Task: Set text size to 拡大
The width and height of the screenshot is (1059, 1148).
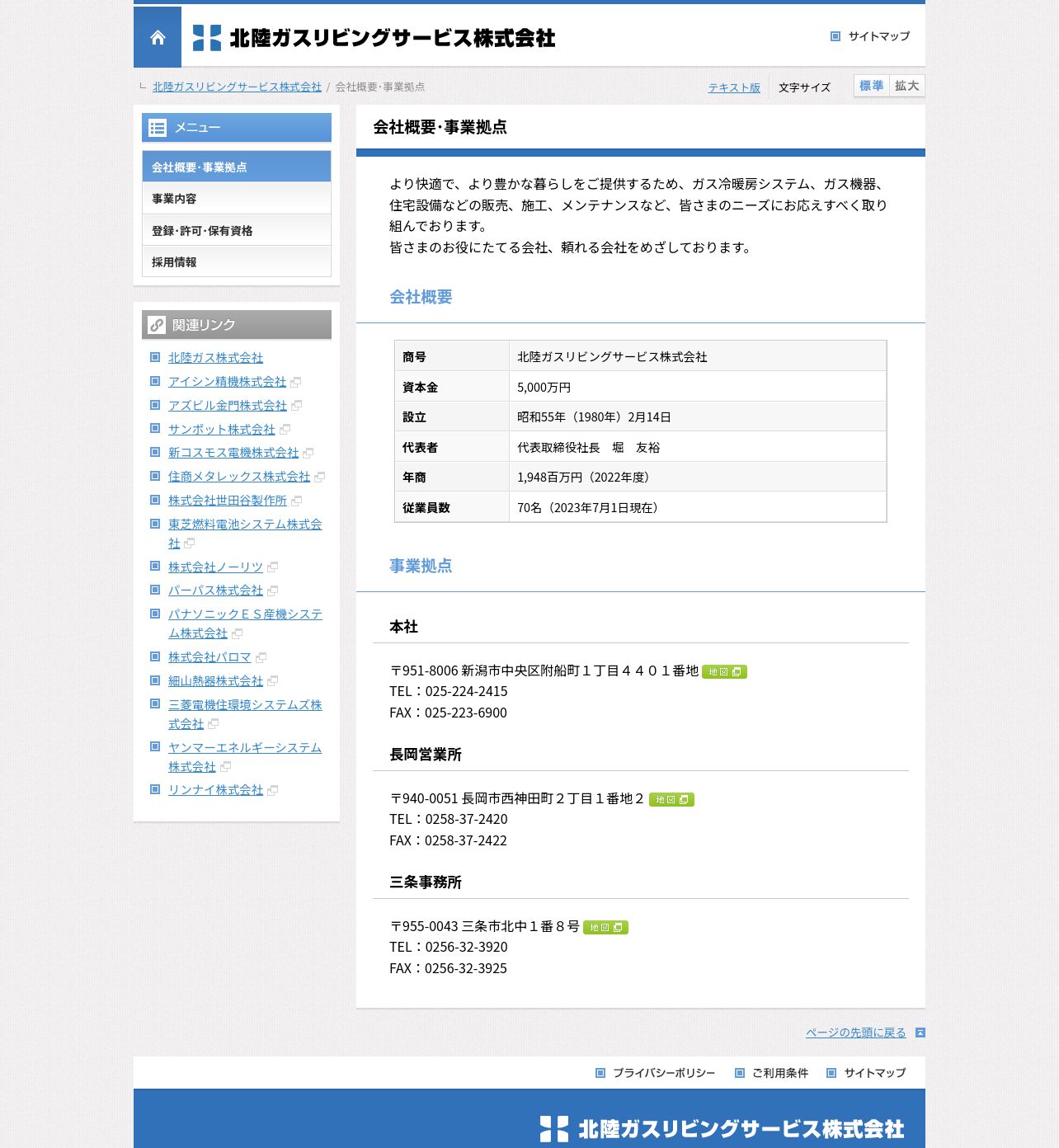Action: (x=907, y=86)
